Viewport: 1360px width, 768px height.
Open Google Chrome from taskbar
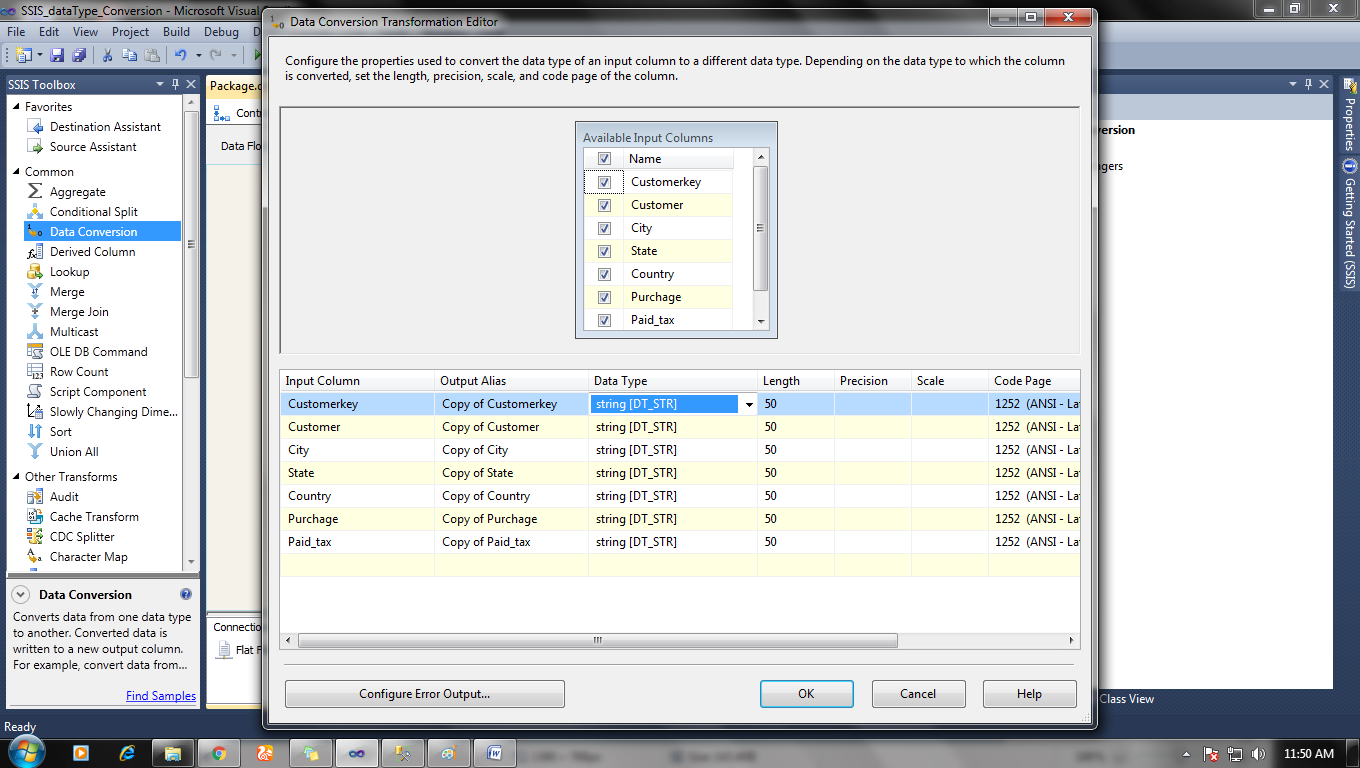[x=219, y=753]
